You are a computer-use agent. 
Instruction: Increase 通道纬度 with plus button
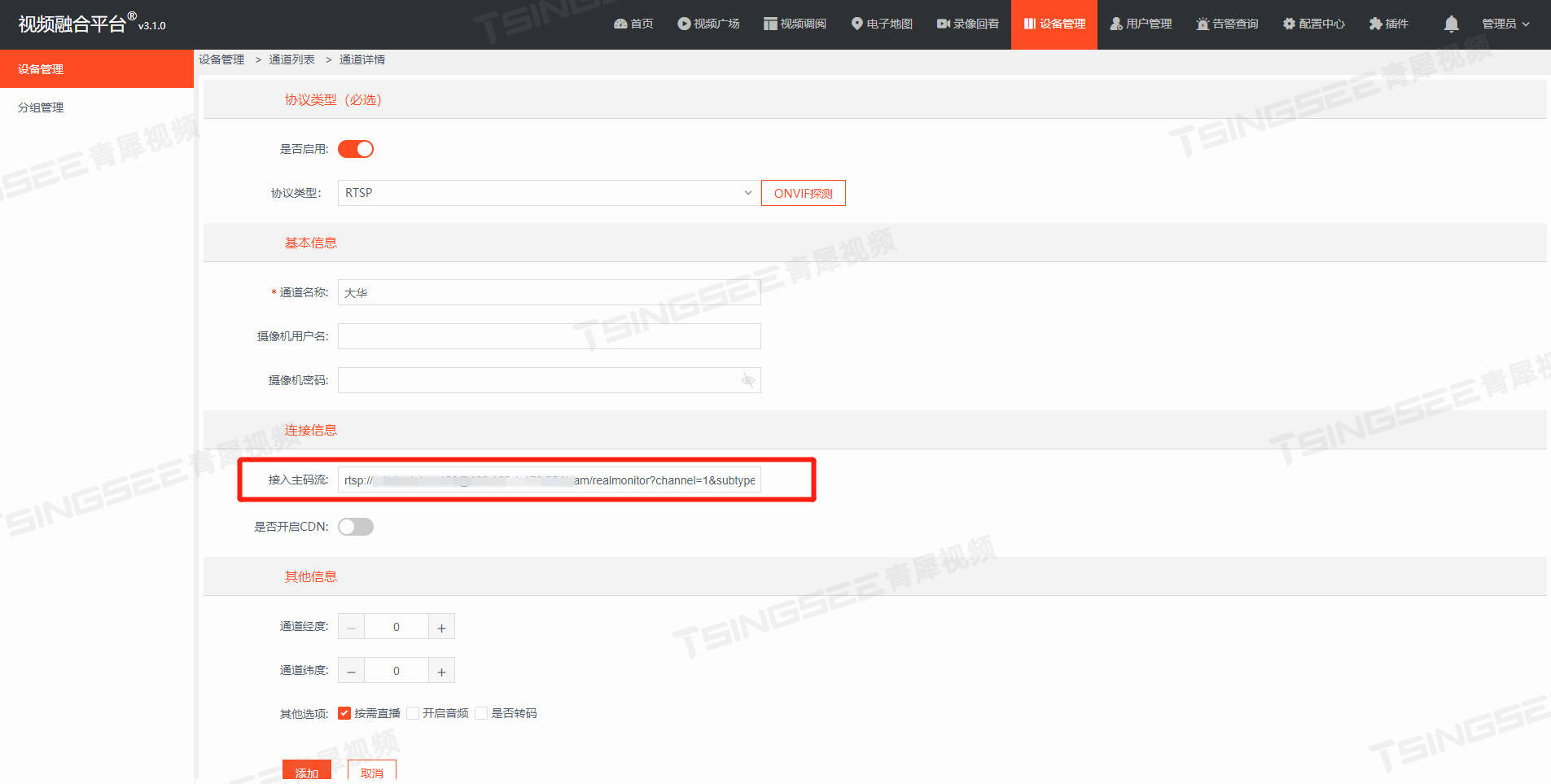click(x=441, y=671)
